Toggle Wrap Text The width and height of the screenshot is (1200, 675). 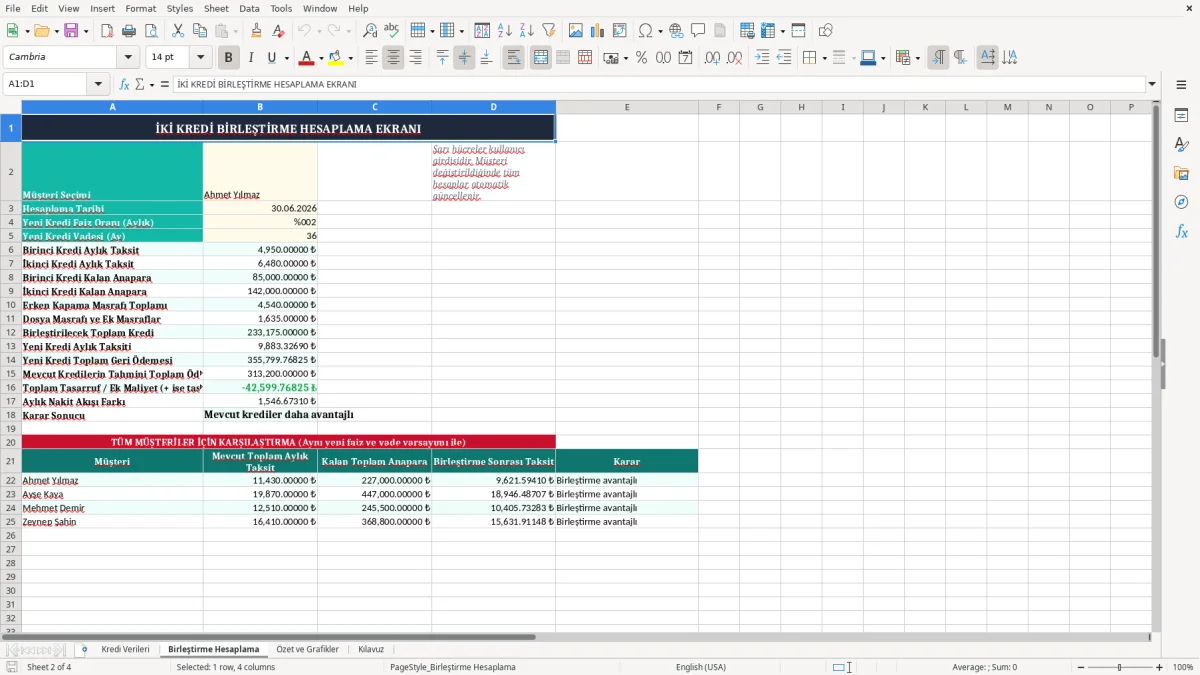click(x=514, y=58)
